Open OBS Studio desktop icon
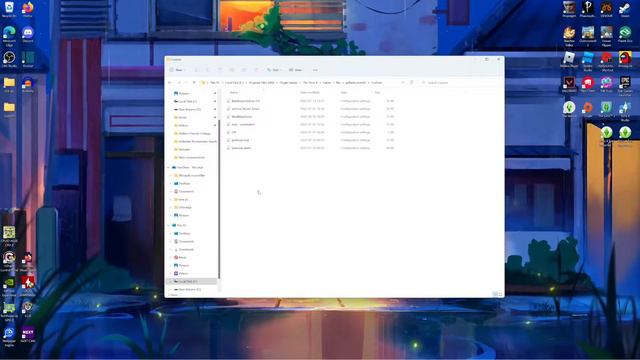This screenshot has height=360, width=640. coord(9,60)
